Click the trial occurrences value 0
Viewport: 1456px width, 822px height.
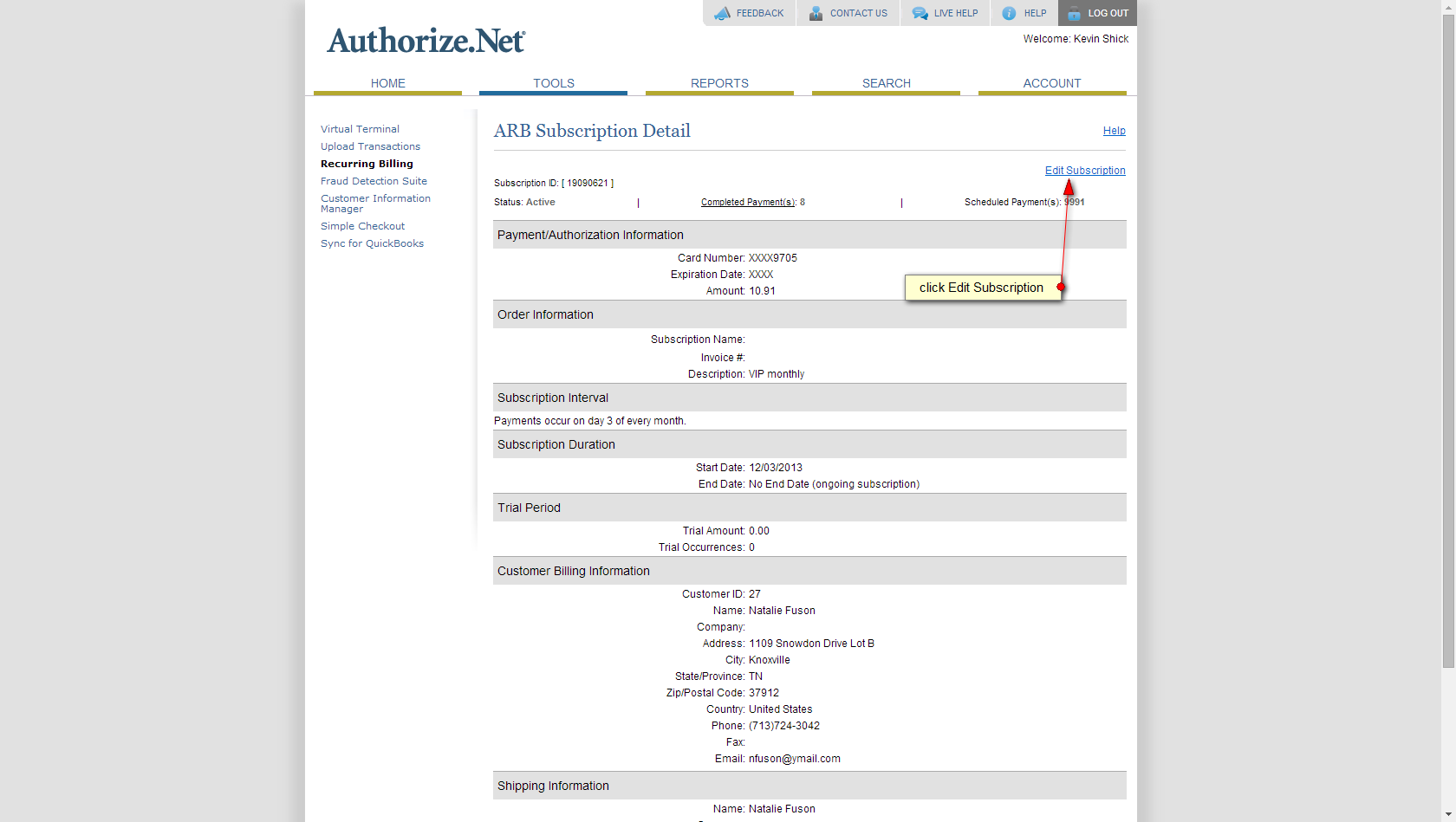click(751, 547)
